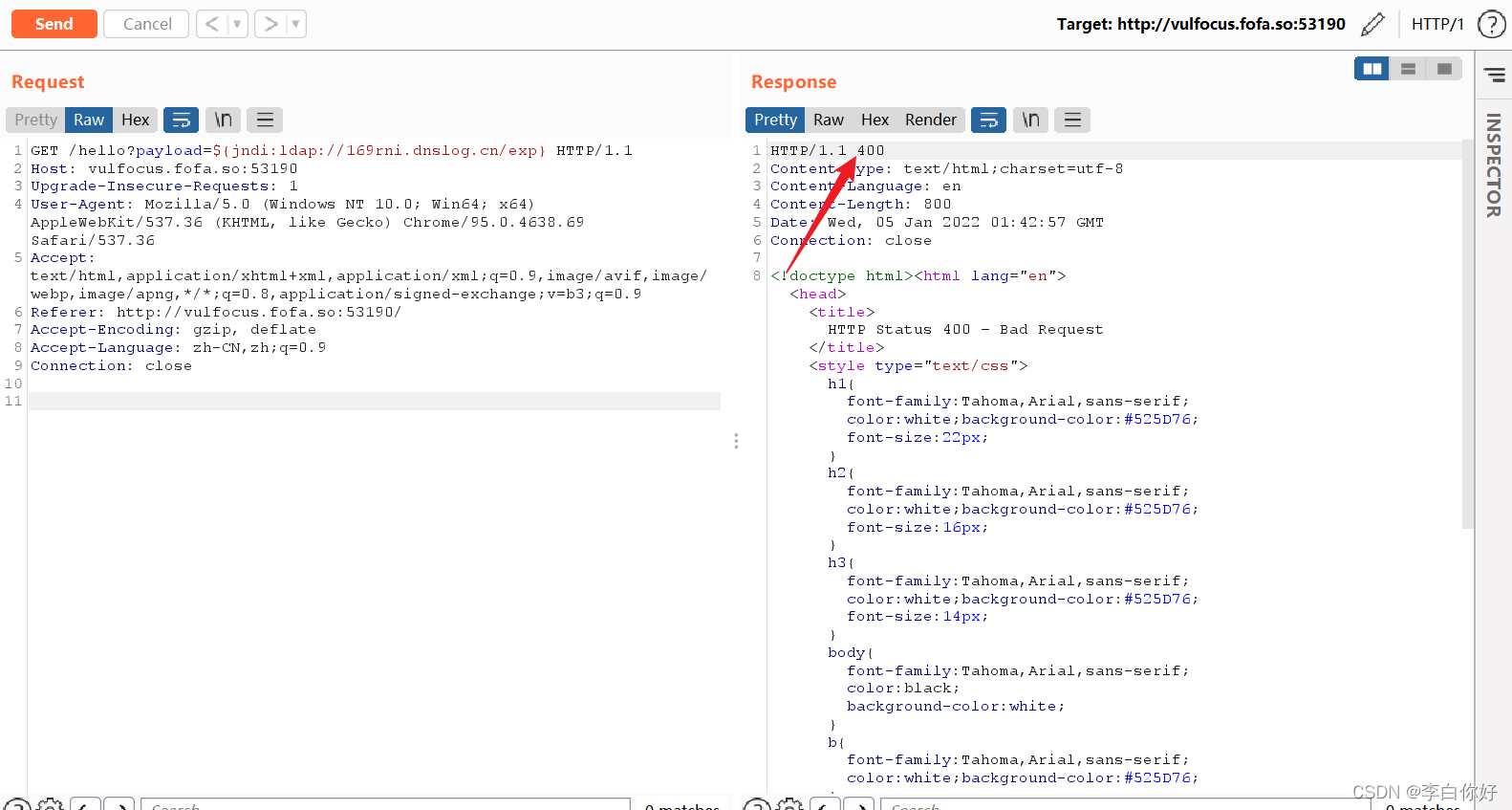Click the empty line 11 in request editor
The height and width of the screenshot is (810, 1512).
coord(375,401)
